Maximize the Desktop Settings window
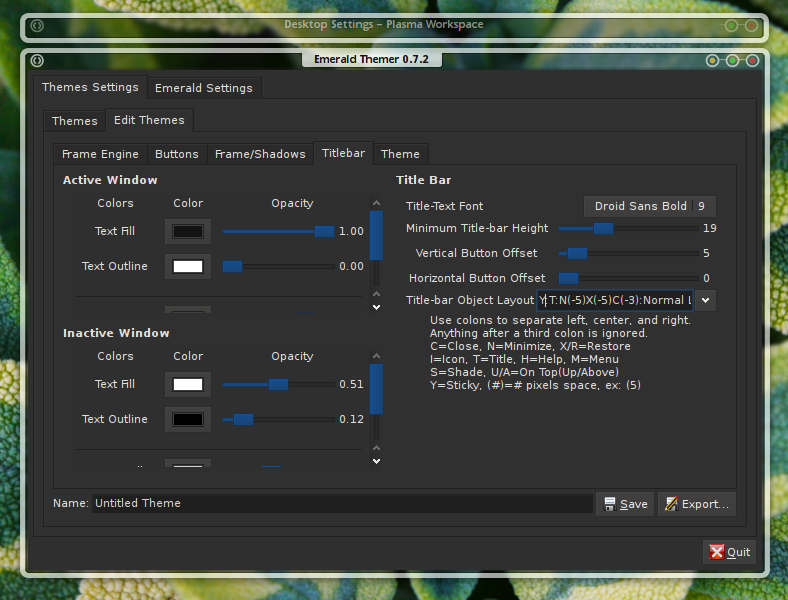 731,26
